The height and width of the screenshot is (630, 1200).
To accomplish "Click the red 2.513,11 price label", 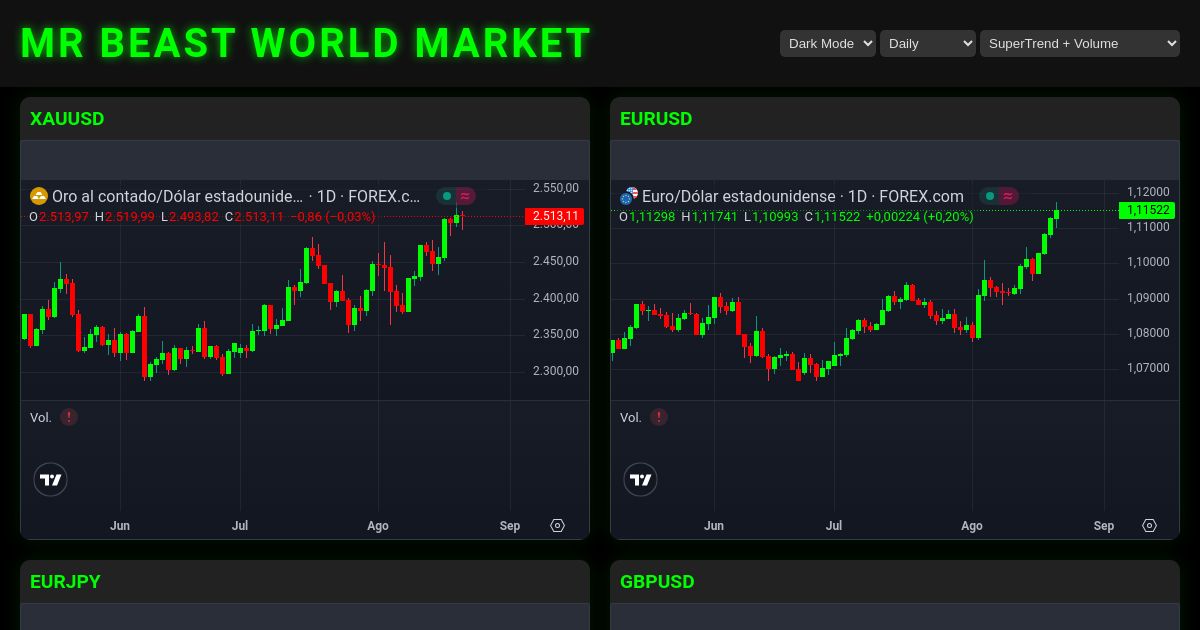I will (x=554, y=216).
